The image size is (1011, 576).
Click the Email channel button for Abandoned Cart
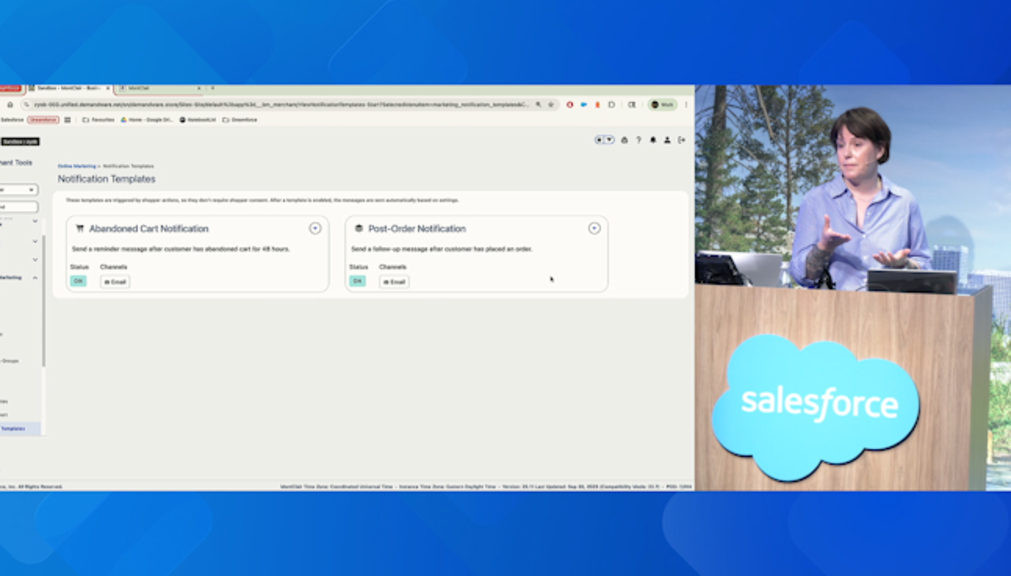(x=115, y=282)
